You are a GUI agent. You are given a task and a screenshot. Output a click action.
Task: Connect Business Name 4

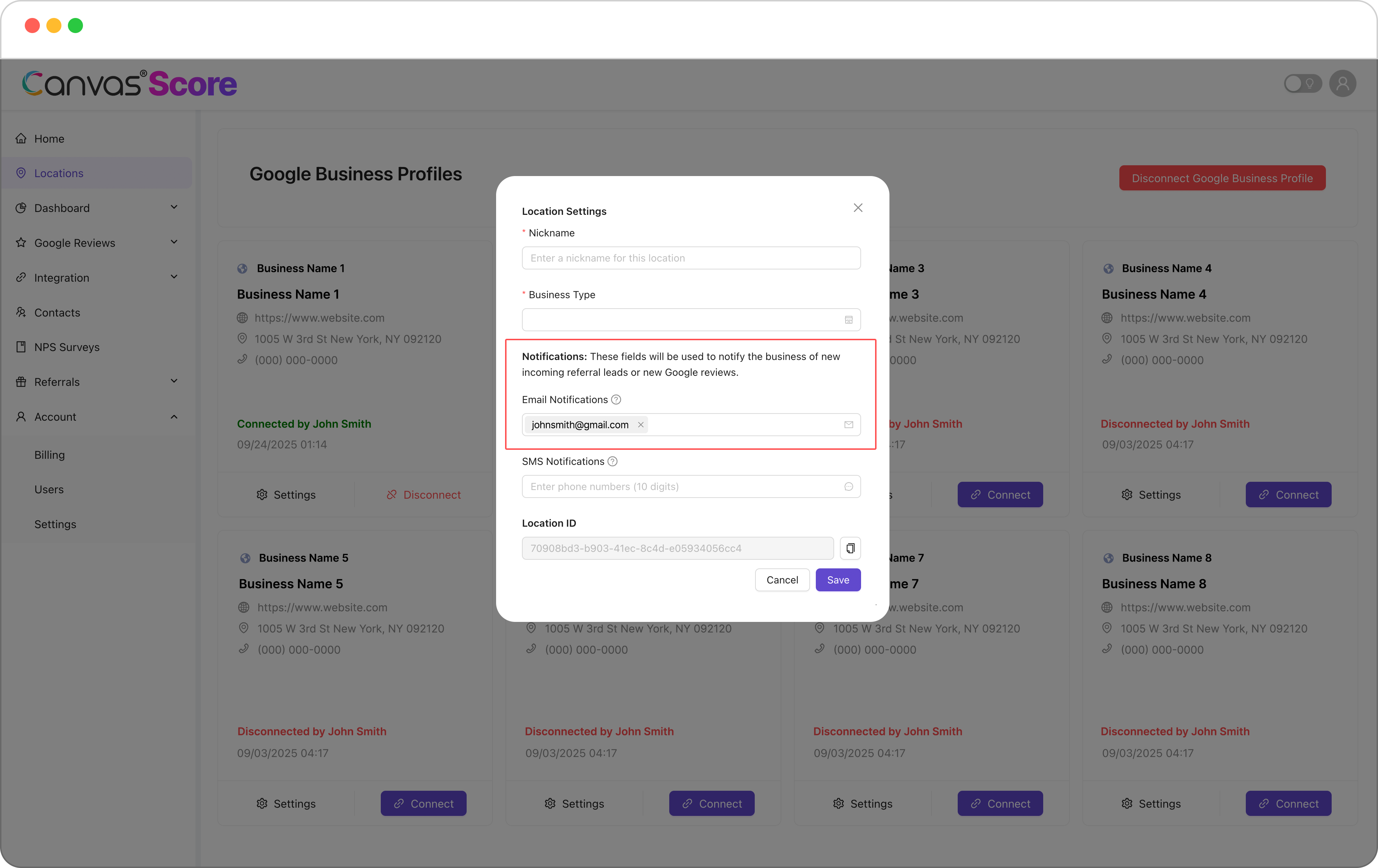coord(1288,495)
